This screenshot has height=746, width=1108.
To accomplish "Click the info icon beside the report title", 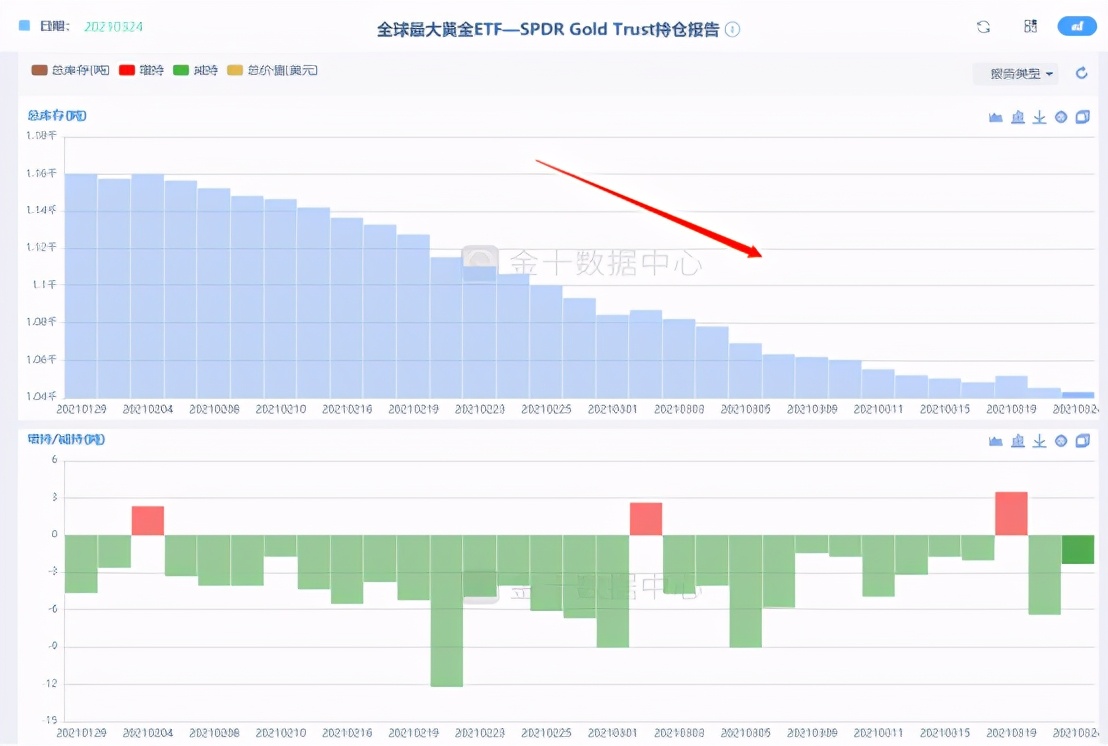I will (x=732, y=28).
